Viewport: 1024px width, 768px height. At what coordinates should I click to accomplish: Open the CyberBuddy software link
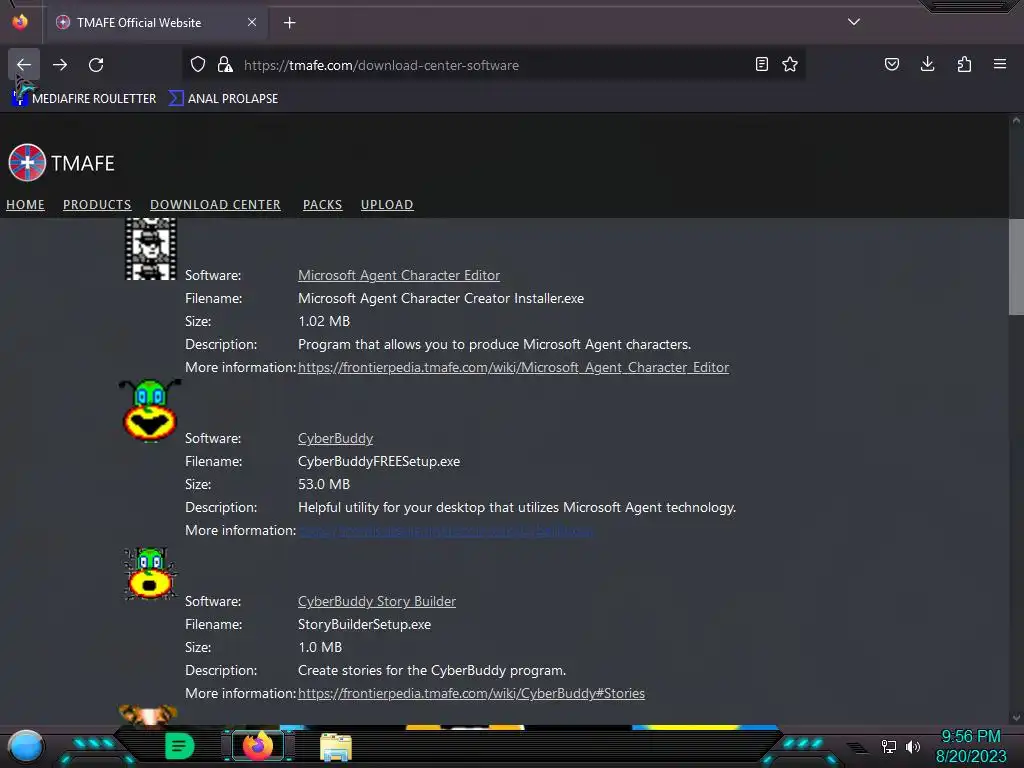tap(336, 439)
